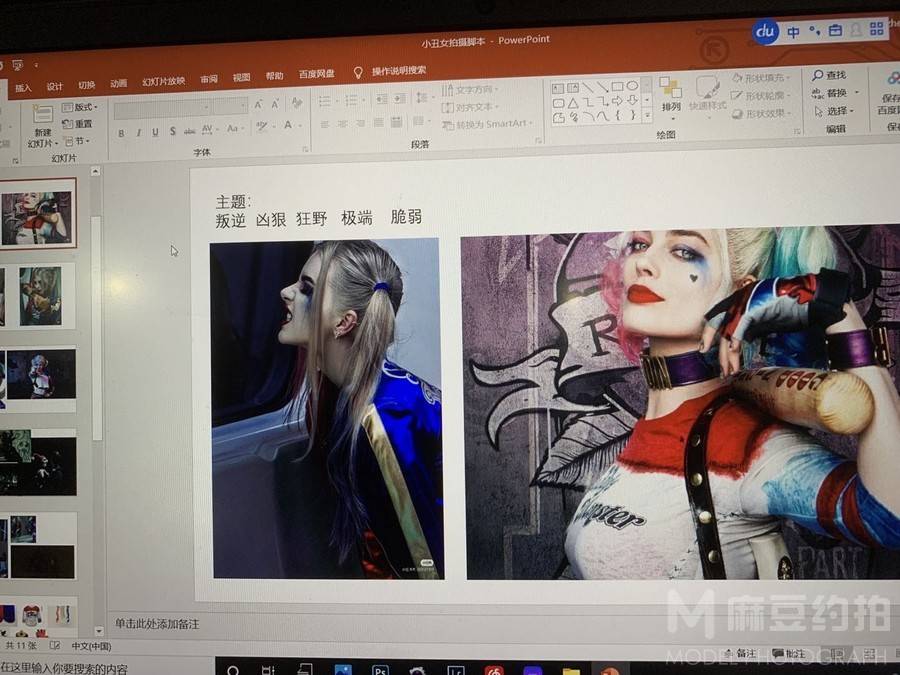Toggle Italic formatting
This screenshot has height=675, width=900.
[x=138, y=133]
